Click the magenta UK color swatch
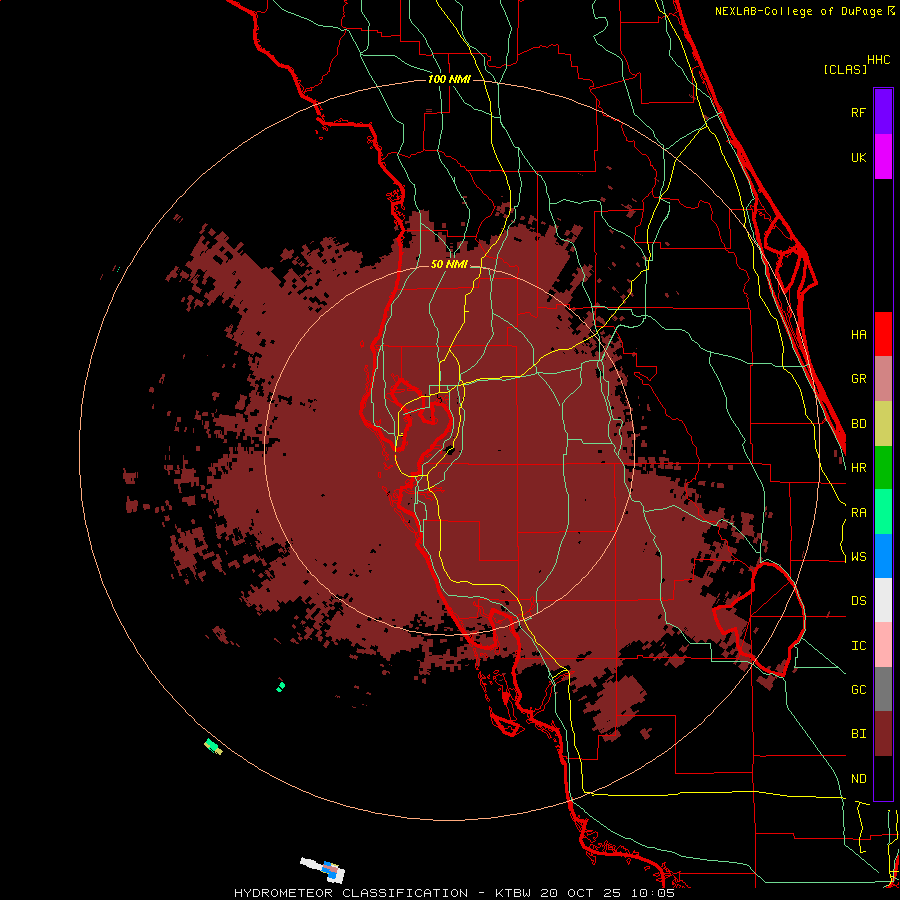 click(x=883, y=157)
